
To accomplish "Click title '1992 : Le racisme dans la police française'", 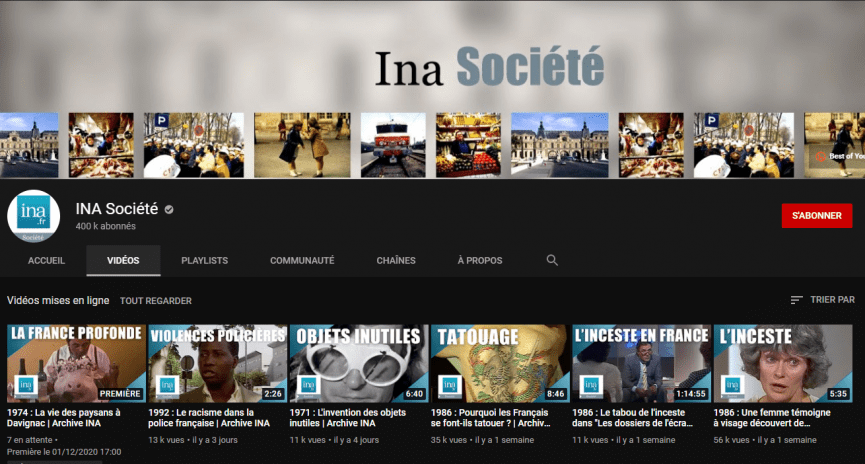I will 209,418.
